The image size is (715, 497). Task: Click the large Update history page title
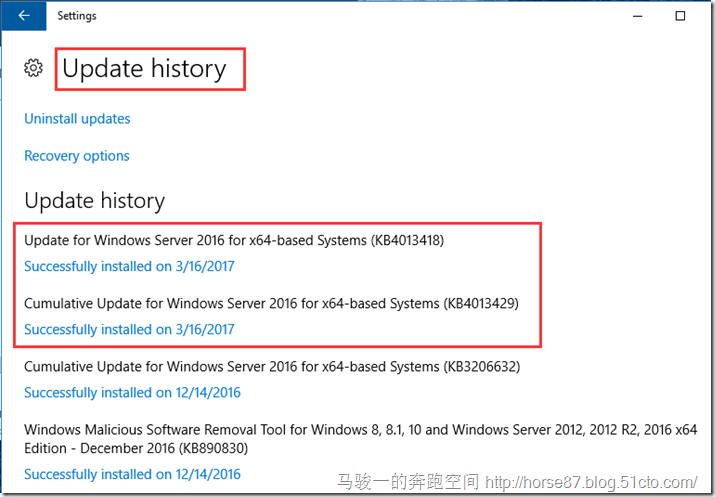pyautogui.click(x=144, y=69)
